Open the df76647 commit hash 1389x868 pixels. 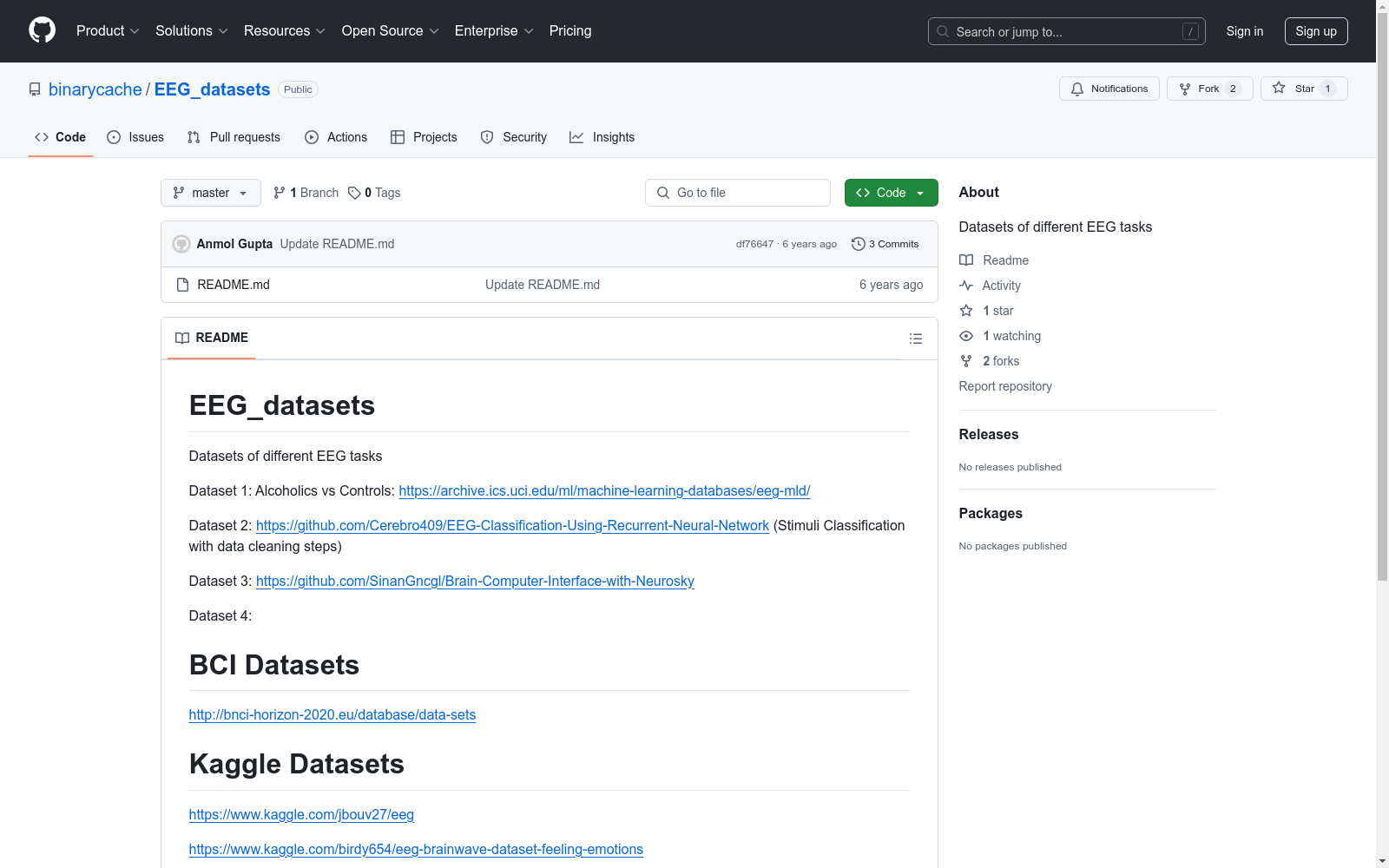[754, 244]
